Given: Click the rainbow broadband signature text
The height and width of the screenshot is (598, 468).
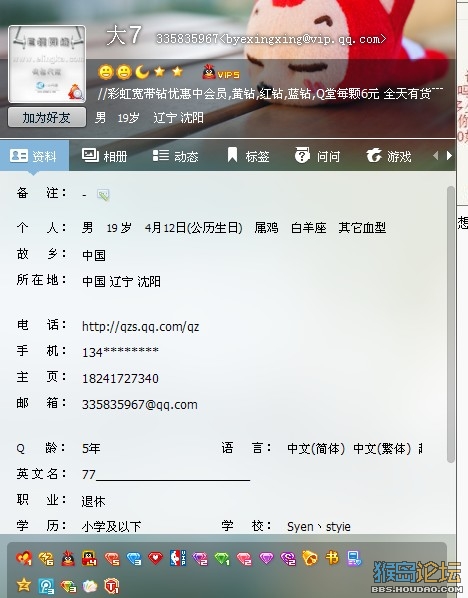Looking at the screenshot, I should pyautogui.click(x=270, y=94).
